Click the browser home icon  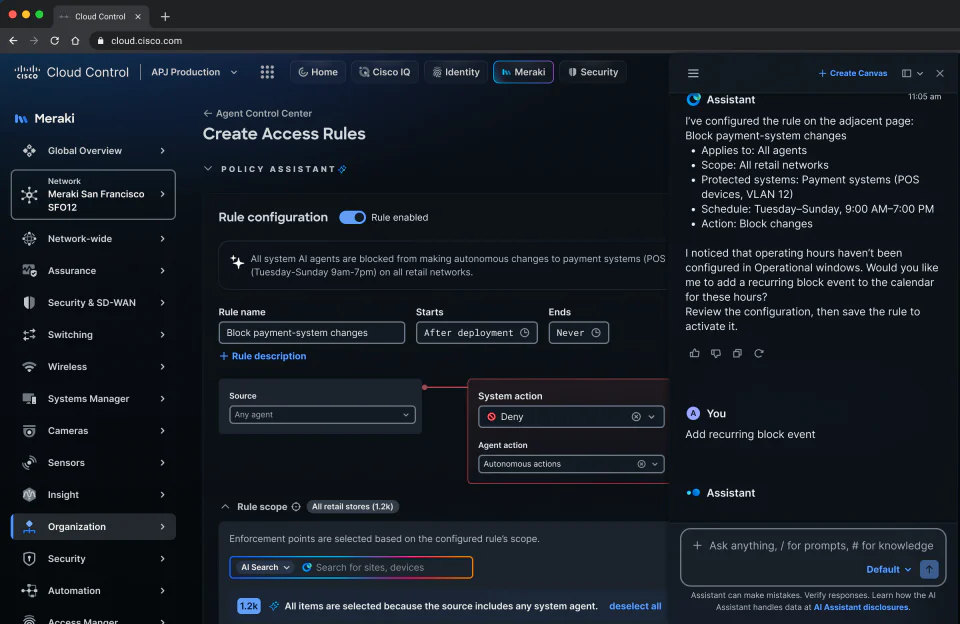75,41
